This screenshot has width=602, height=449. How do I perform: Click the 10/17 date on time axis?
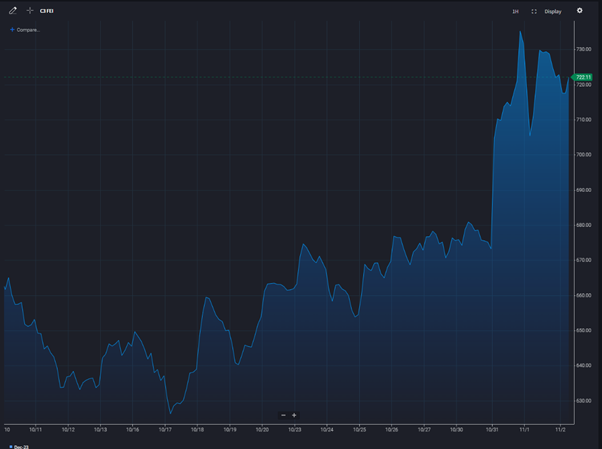(166, 429)
